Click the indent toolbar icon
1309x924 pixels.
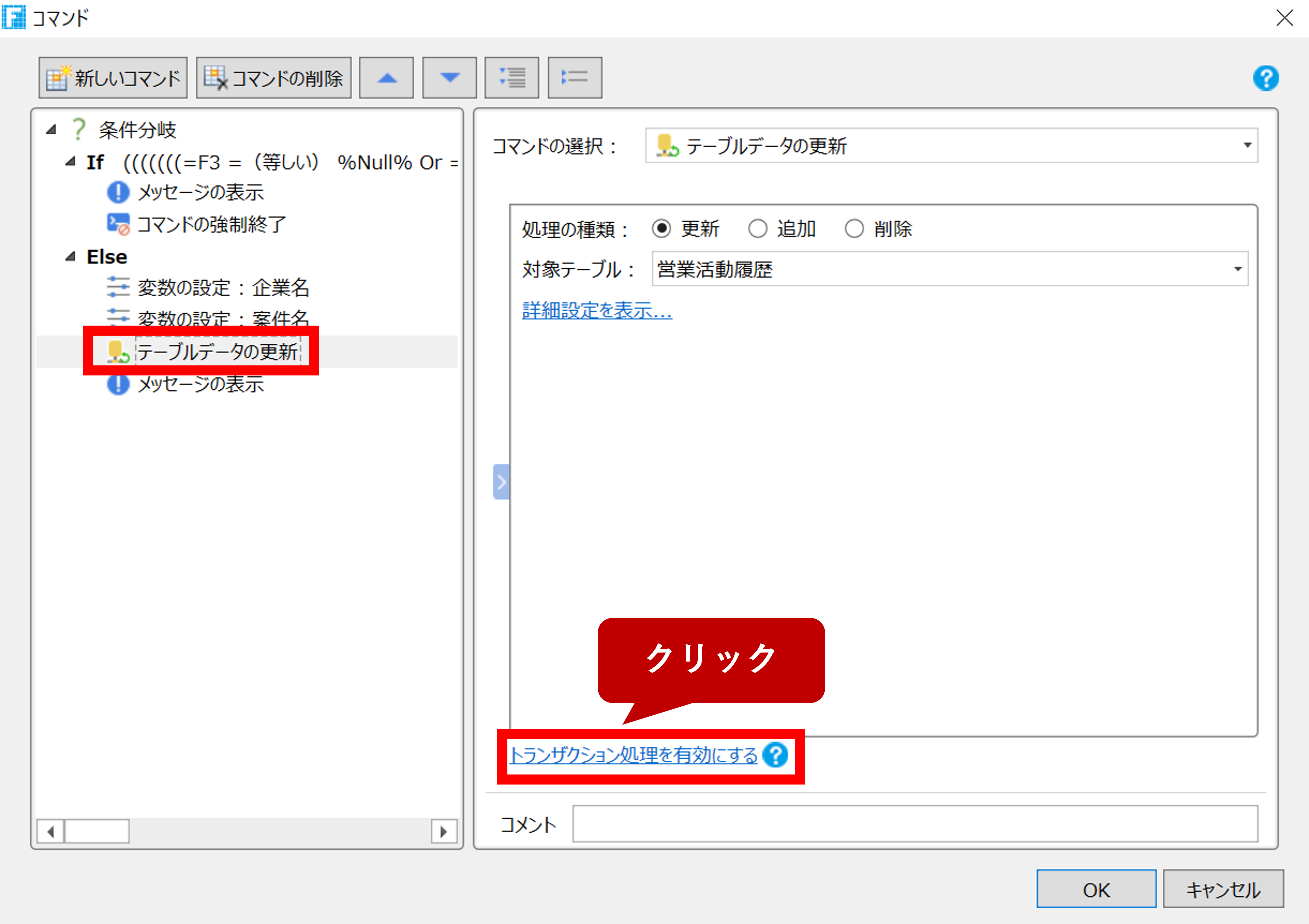coord(512,77)
